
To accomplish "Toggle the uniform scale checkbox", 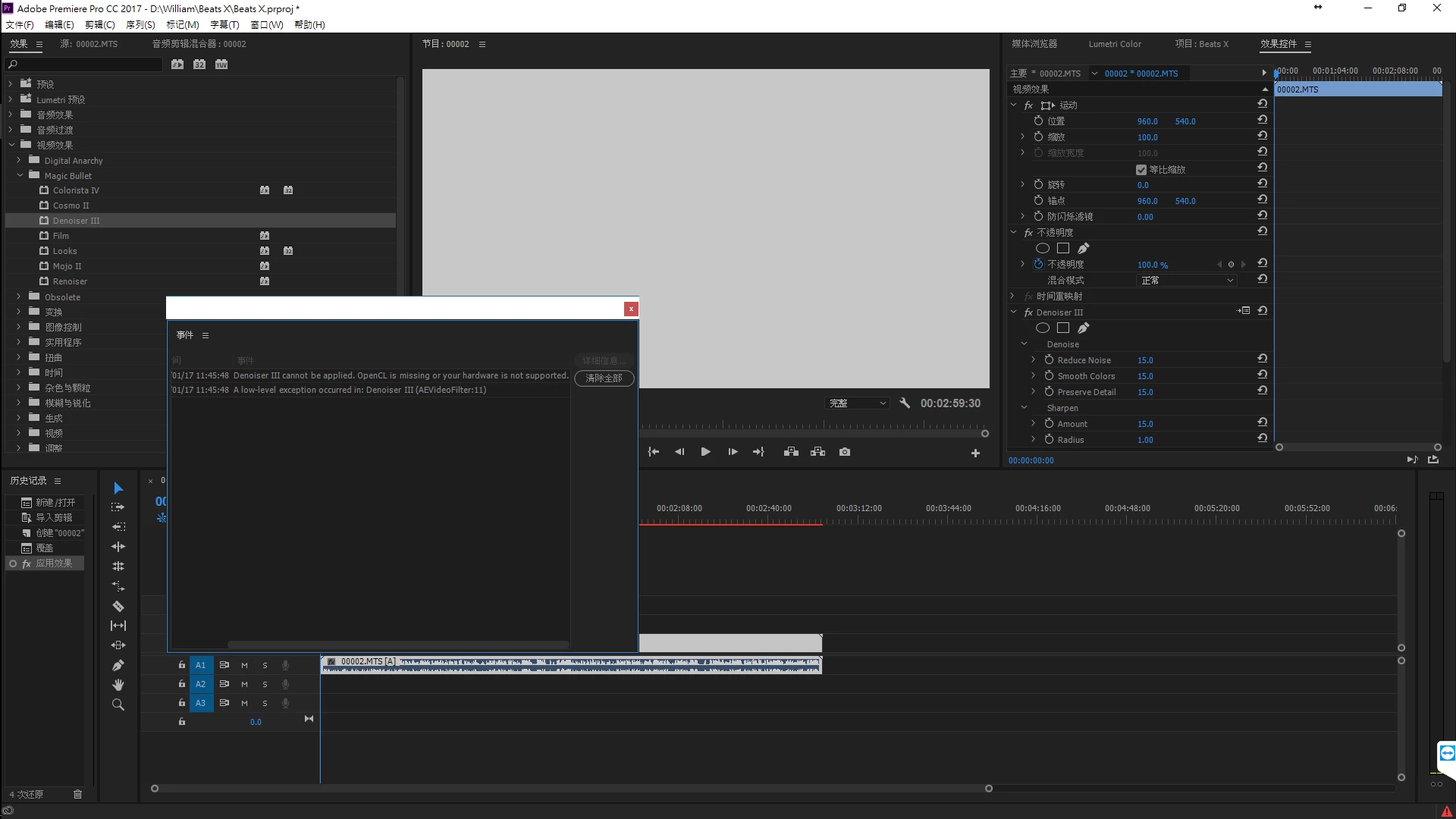I will tap(1141, 170).
